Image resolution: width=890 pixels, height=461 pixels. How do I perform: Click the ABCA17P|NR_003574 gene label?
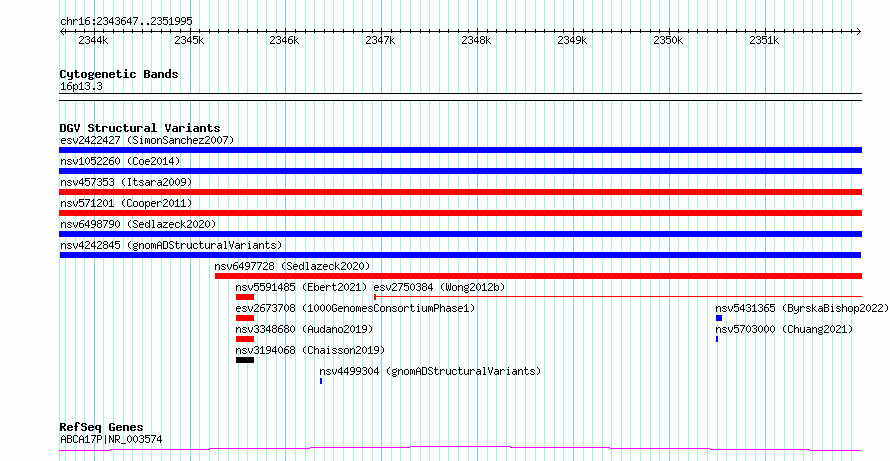[111, 439]
